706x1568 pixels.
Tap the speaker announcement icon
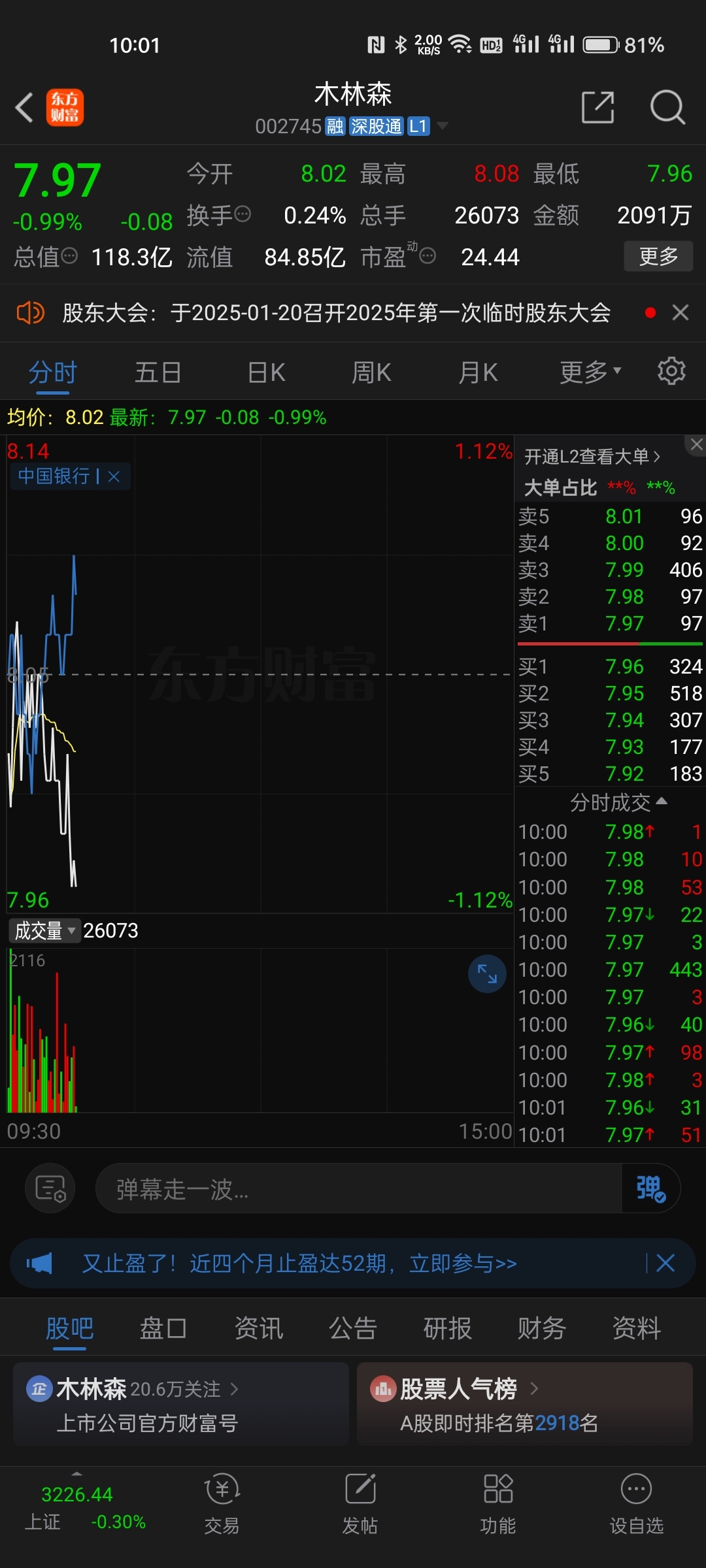pos(30,313)
